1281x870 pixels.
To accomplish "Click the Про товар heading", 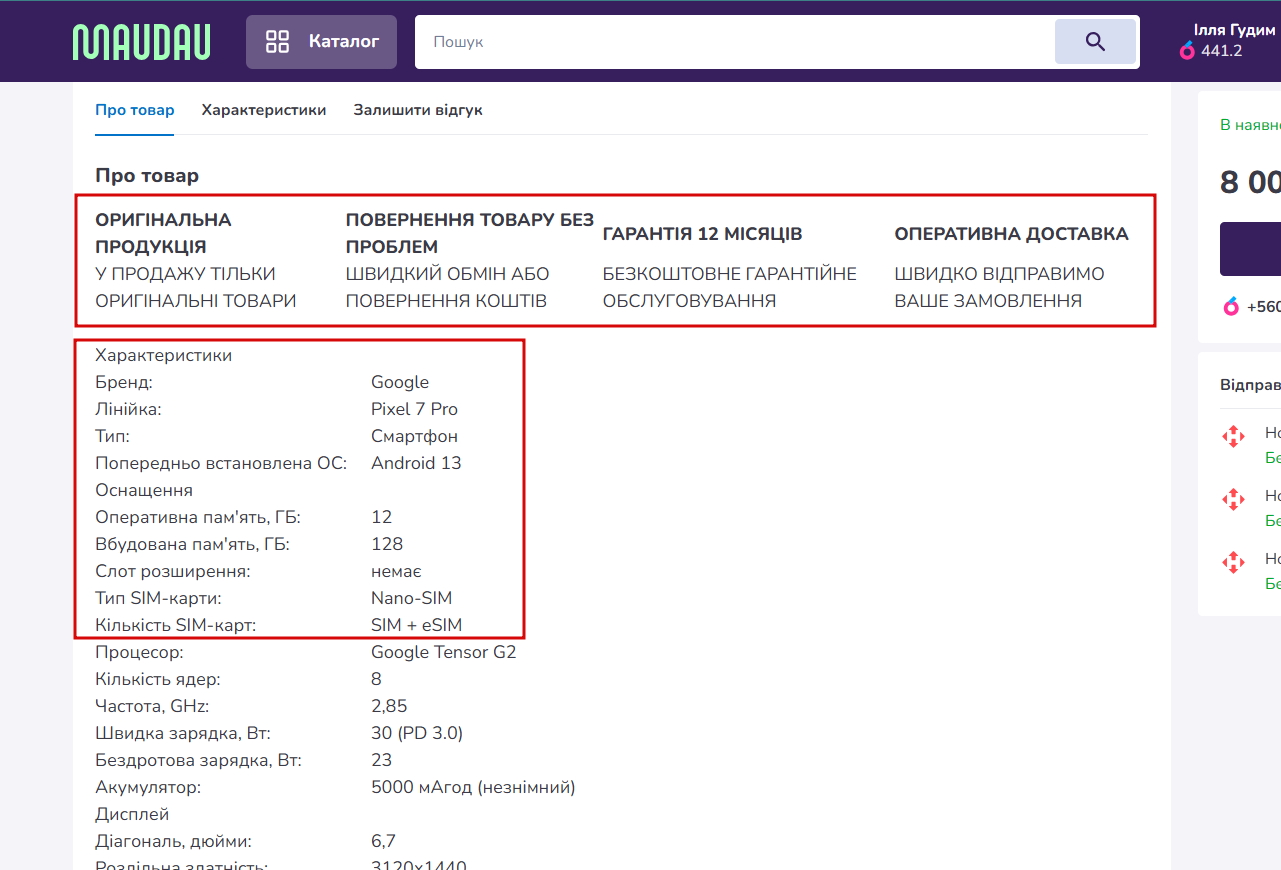I will [x=147, y=176].
